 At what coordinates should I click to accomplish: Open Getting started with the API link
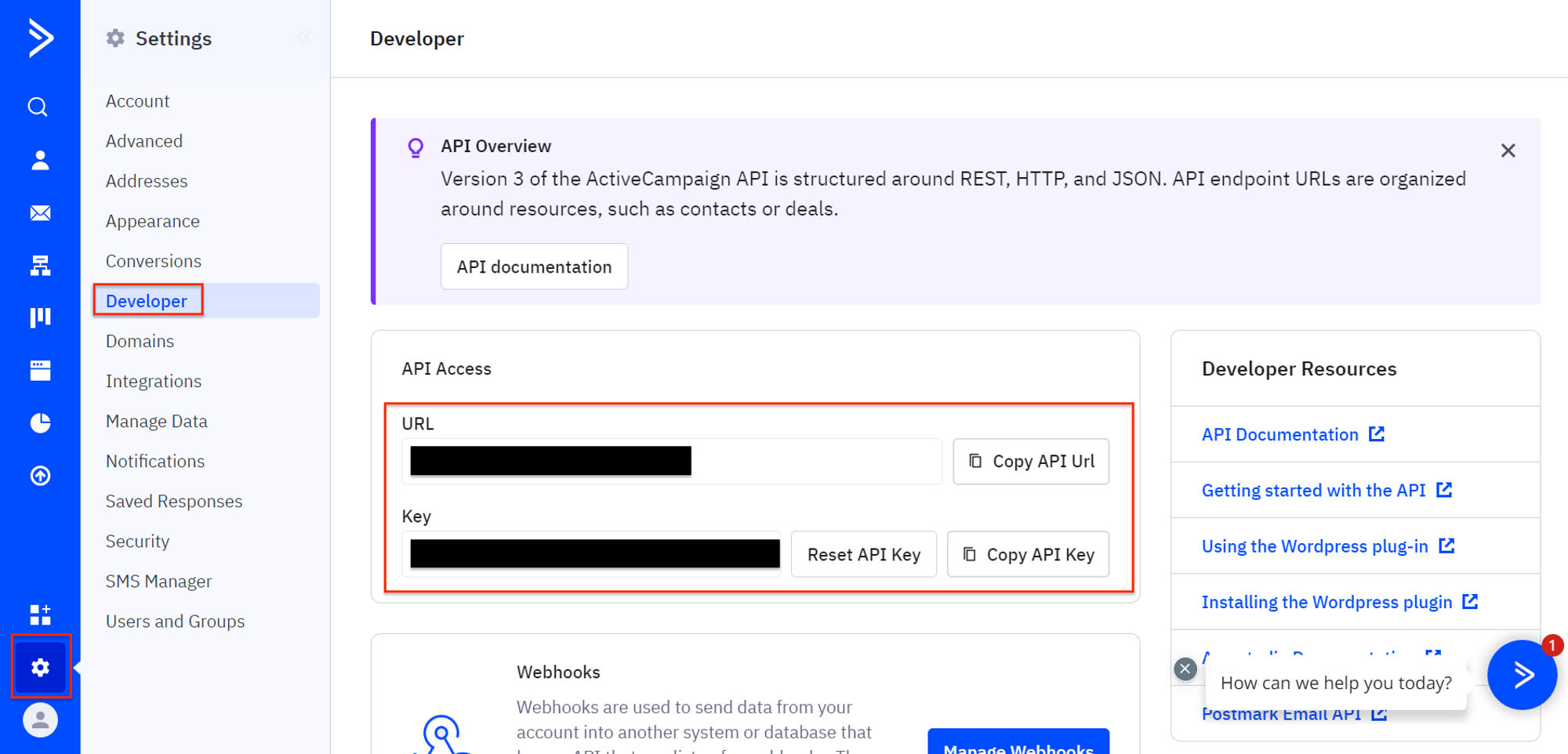[x=1327, y=490]
